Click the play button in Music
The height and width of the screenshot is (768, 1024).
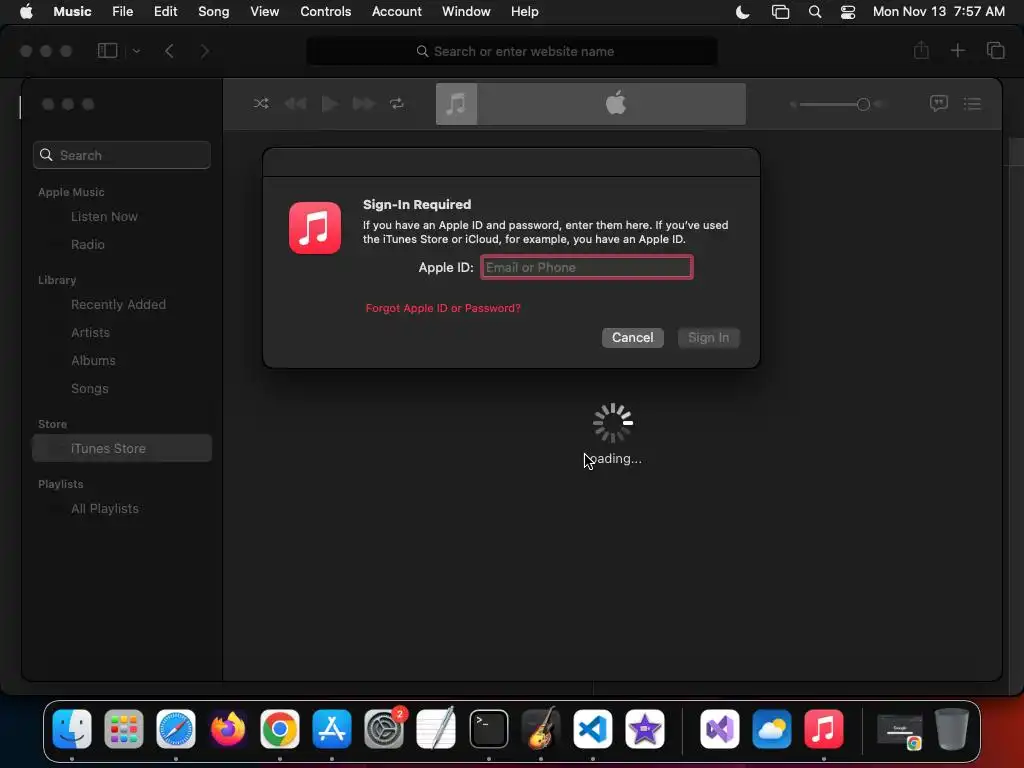330,103
